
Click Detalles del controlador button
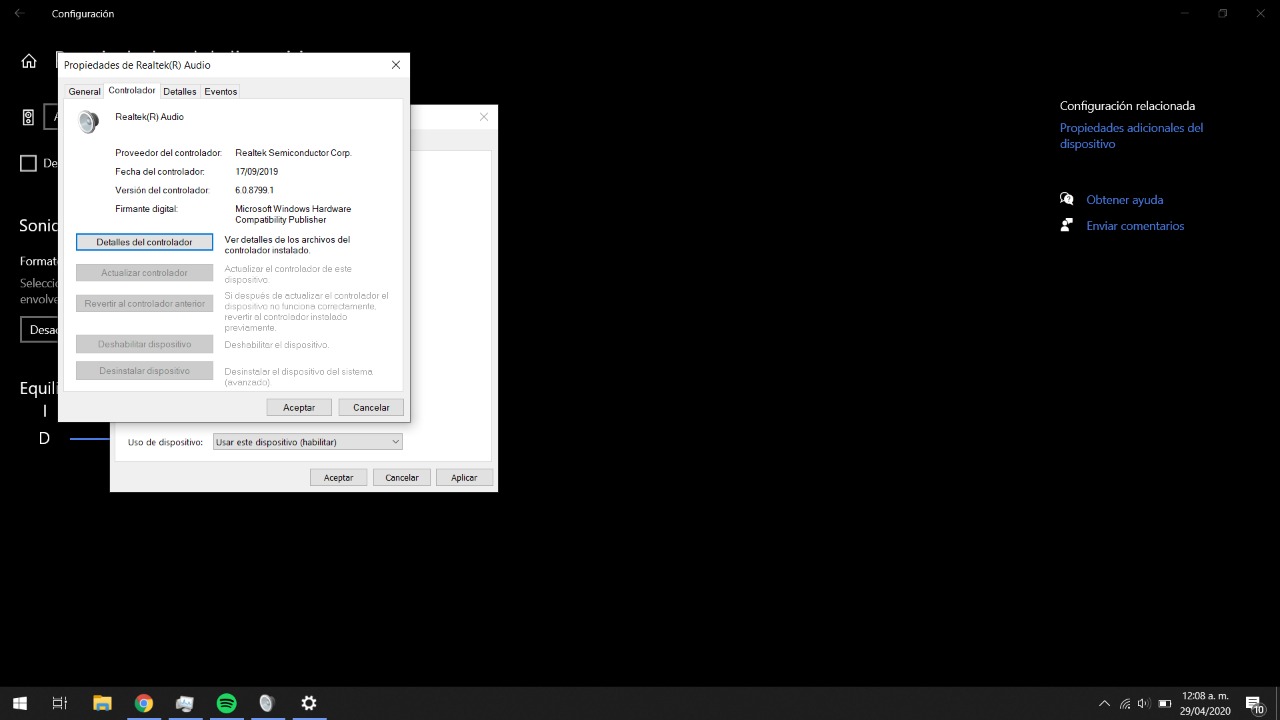click(x=144, y=242)
